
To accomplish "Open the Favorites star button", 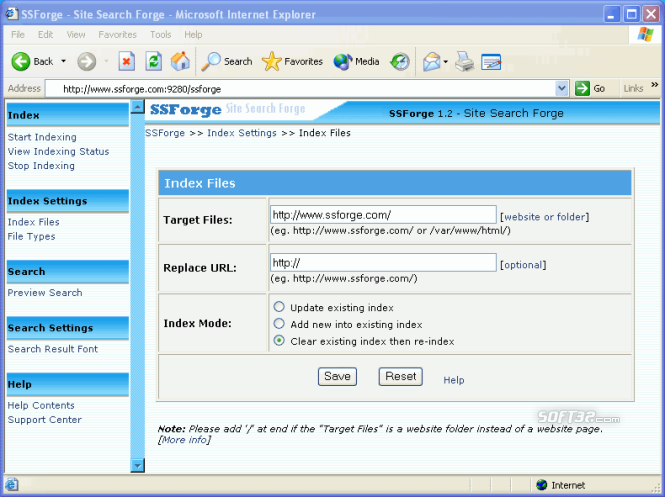I will point(292,61).
